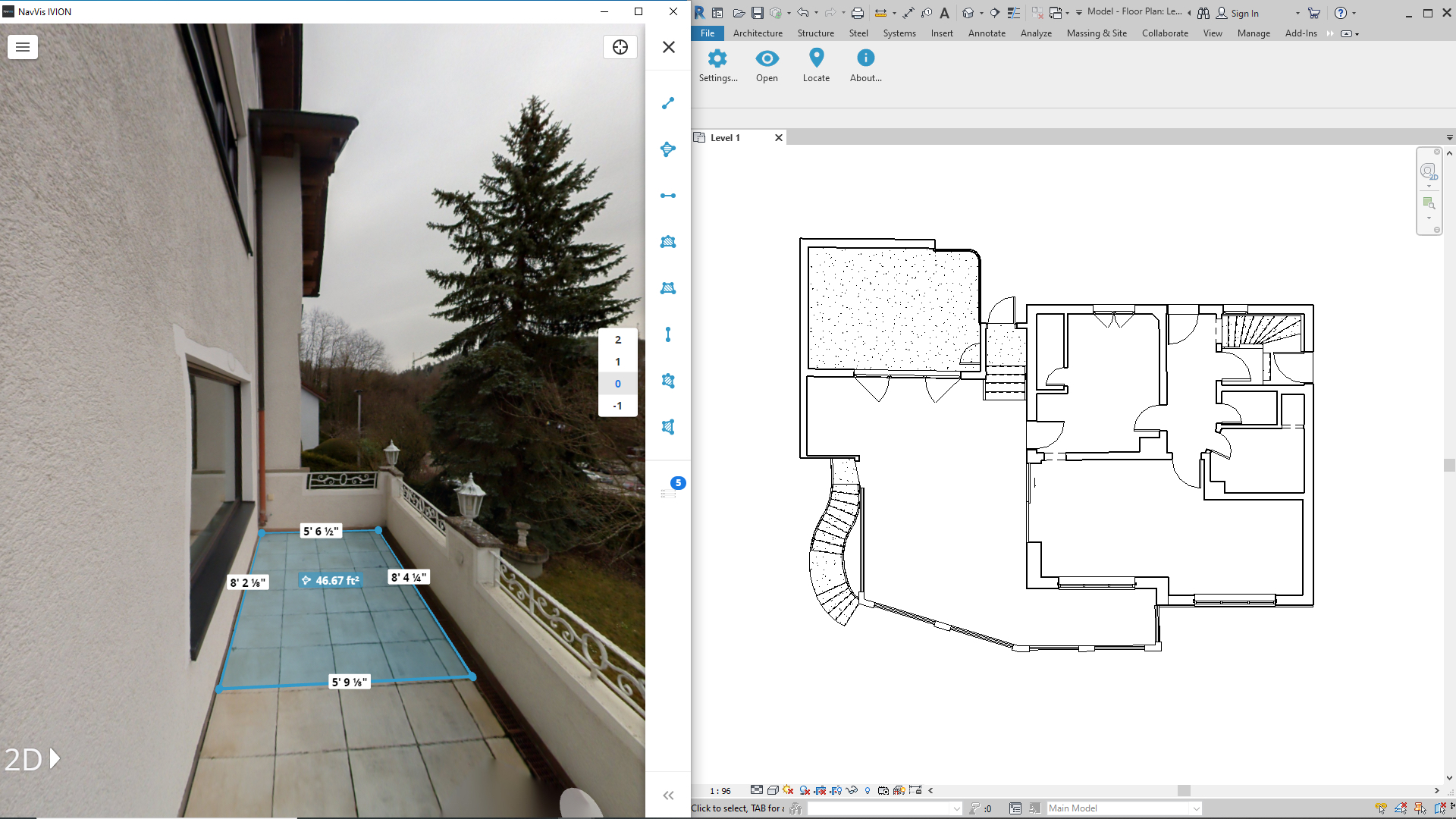Select floor level 1
The image size is (1456, 819).
point(617,362)
